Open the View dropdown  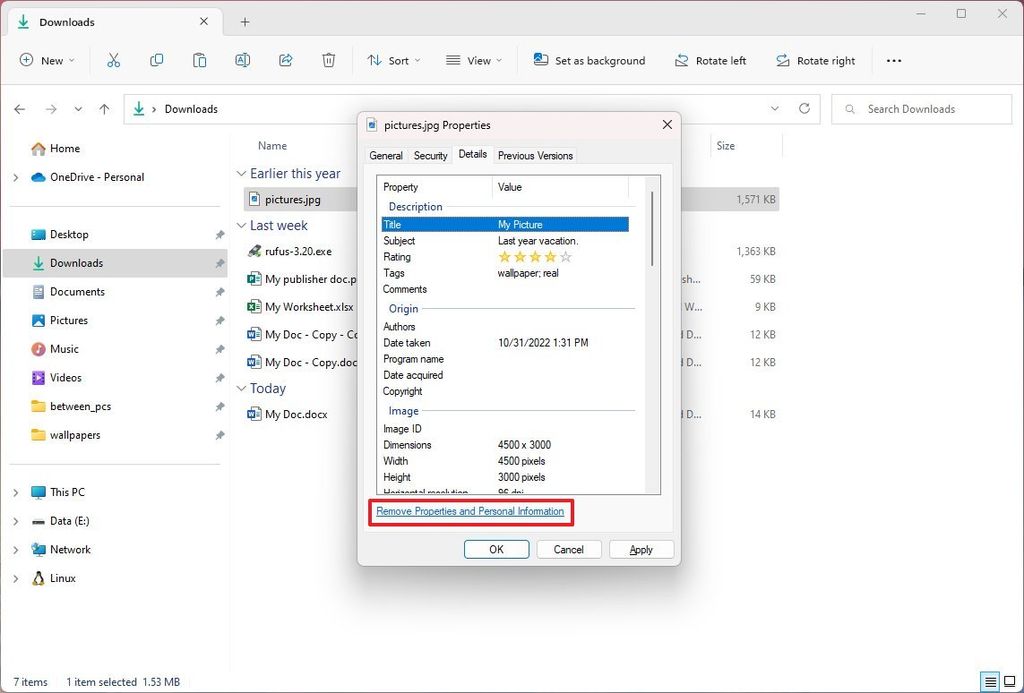point(473,60)
